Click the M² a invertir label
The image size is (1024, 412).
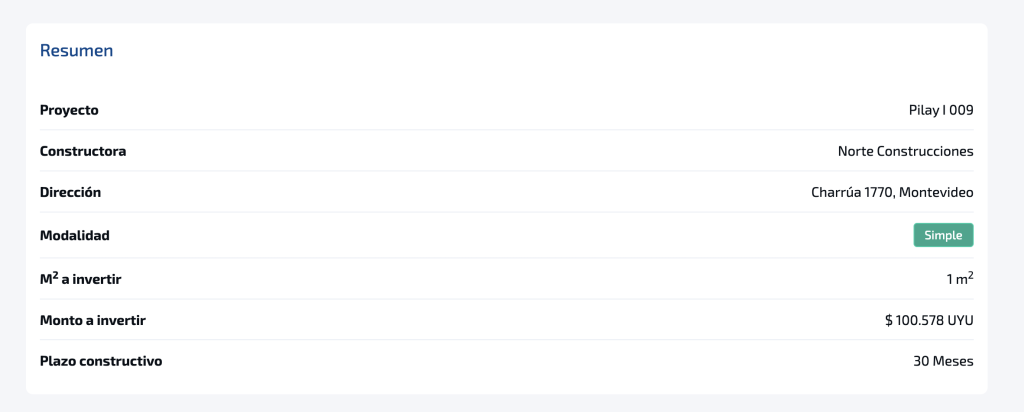tap(80, 279)
